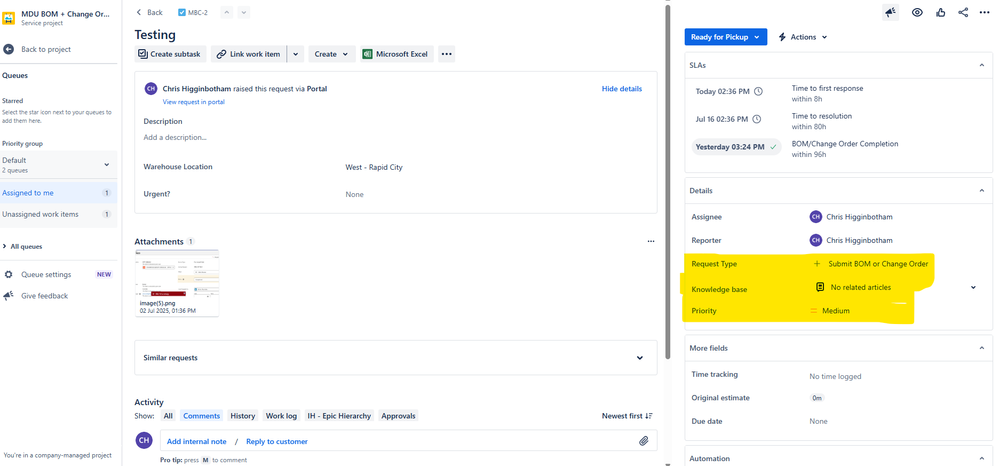
Task: Click the Back to project arrow icon
Action: click(x=8, y=49)
